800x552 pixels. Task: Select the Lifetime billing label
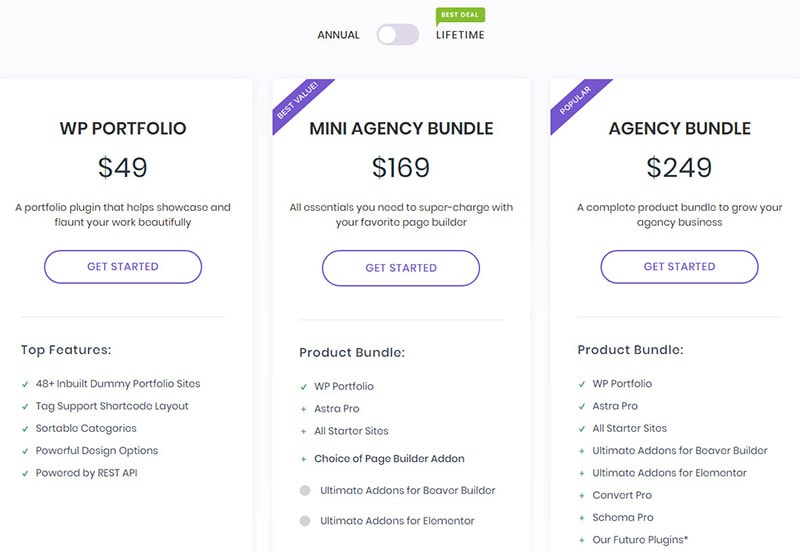(x=460, y=35)
